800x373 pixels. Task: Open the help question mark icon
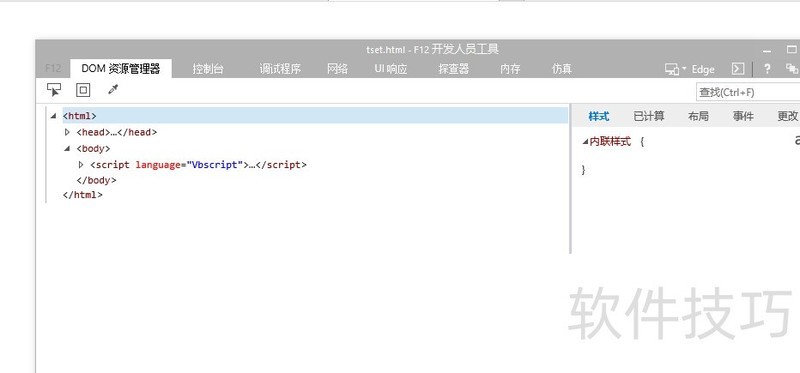(x=767, y=69)
